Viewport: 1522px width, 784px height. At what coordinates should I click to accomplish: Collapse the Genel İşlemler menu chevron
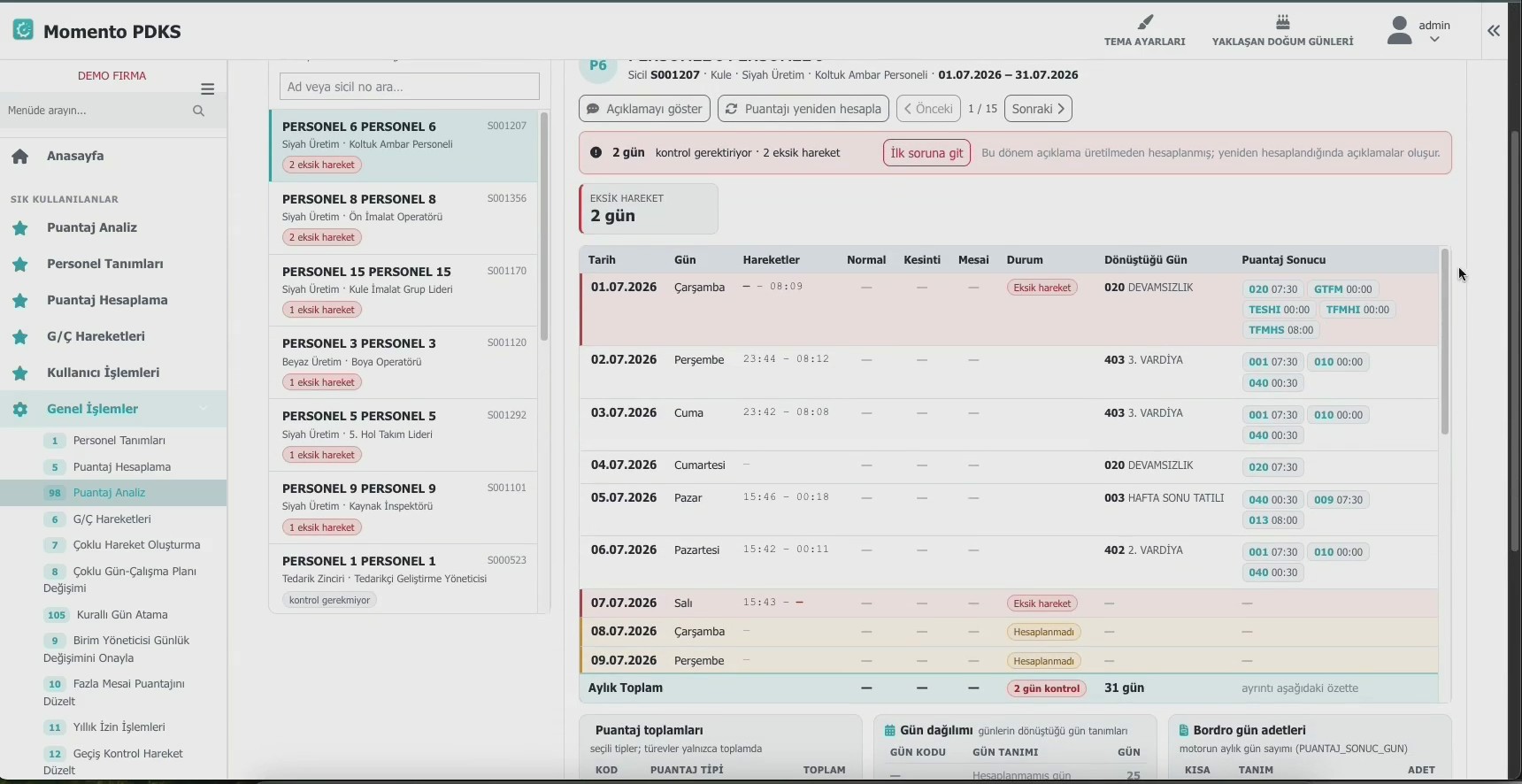pyautogui.click(x=204, y=409)
